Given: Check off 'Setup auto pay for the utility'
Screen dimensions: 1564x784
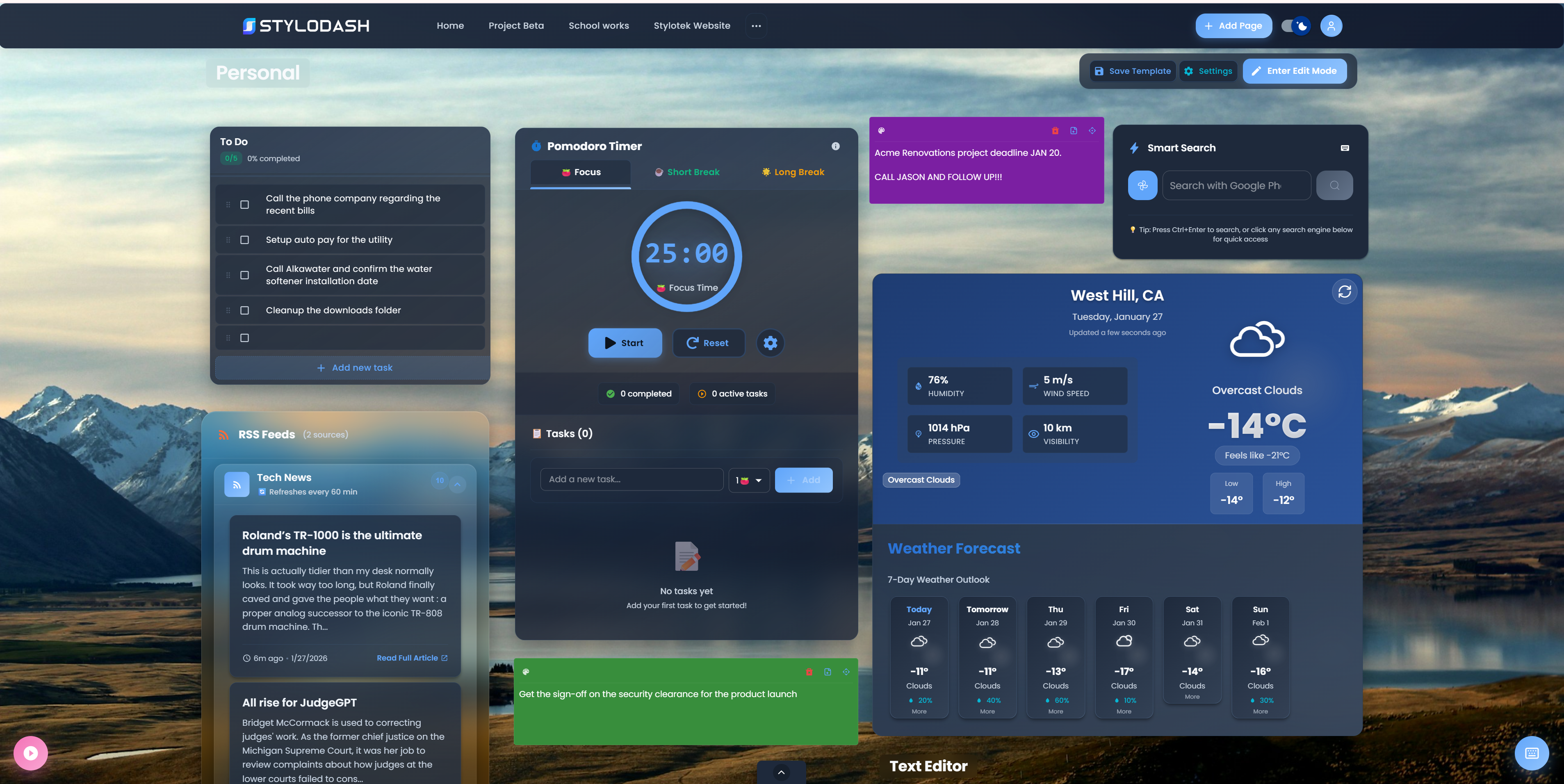Looking at the screenshot, I should (245, 240).
